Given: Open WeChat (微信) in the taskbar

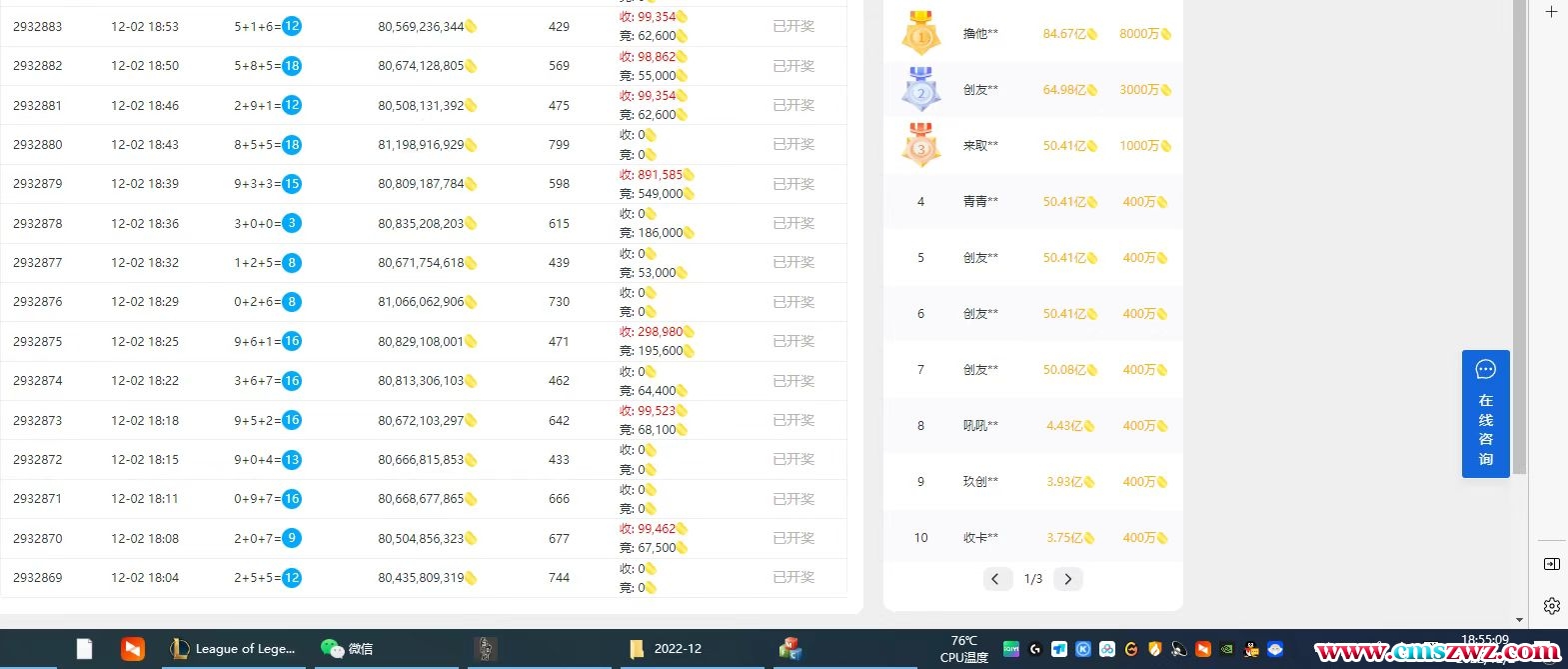Looking at the screenshot, I should [347, 649].
